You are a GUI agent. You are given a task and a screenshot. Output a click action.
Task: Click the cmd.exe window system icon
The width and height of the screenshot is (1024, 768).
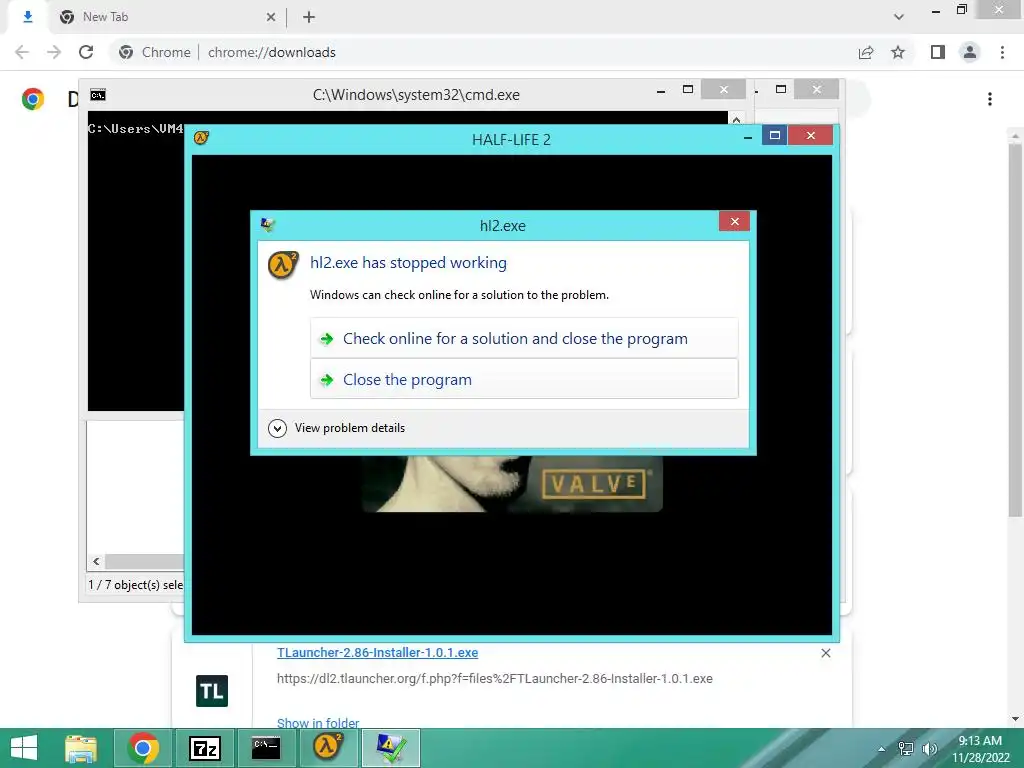98,95
